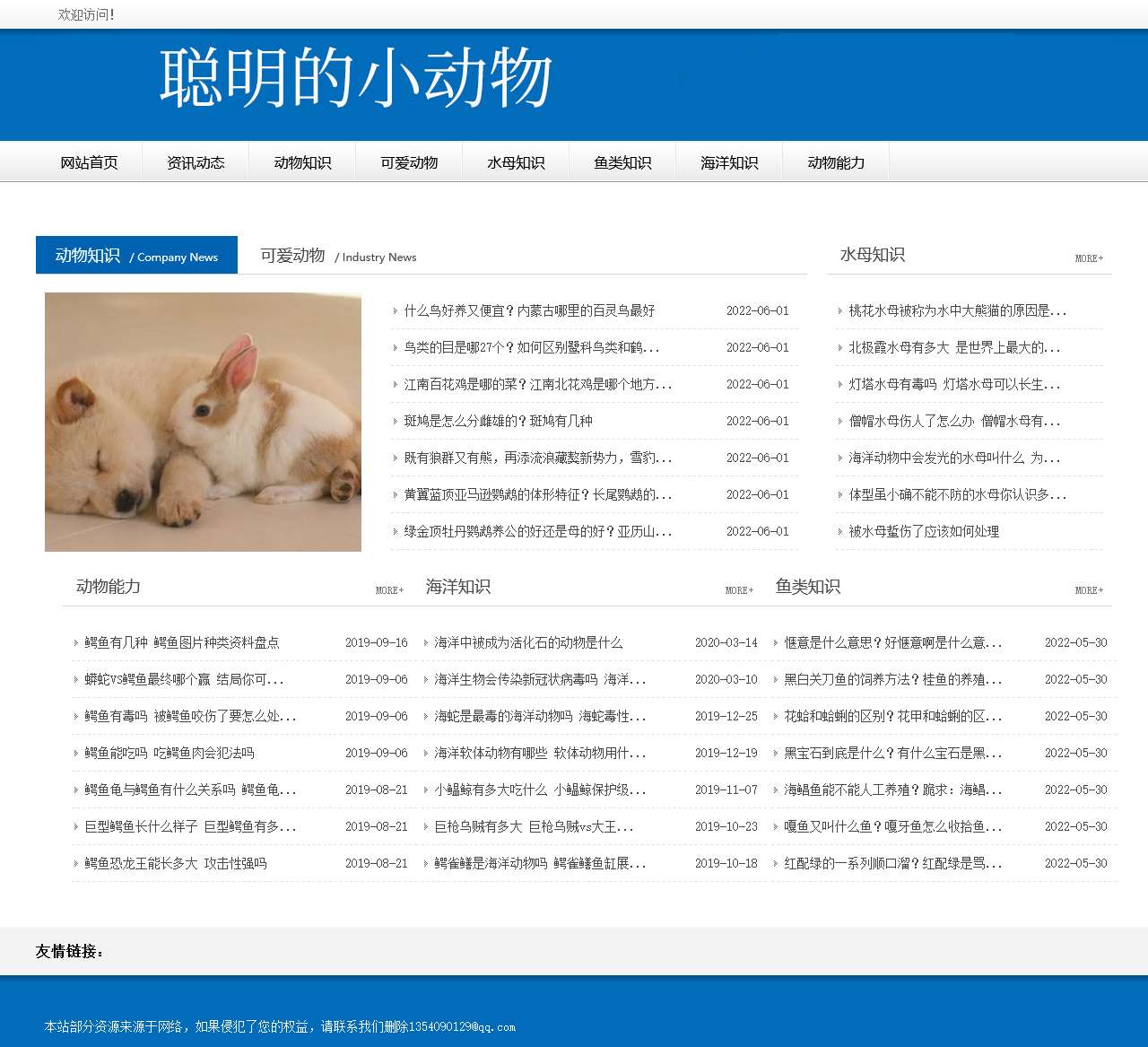Open the 资讯动态 navigation item
The height and width of the screenshot is (1047, 1148).
pyautogui.click(x=196, y=162)
